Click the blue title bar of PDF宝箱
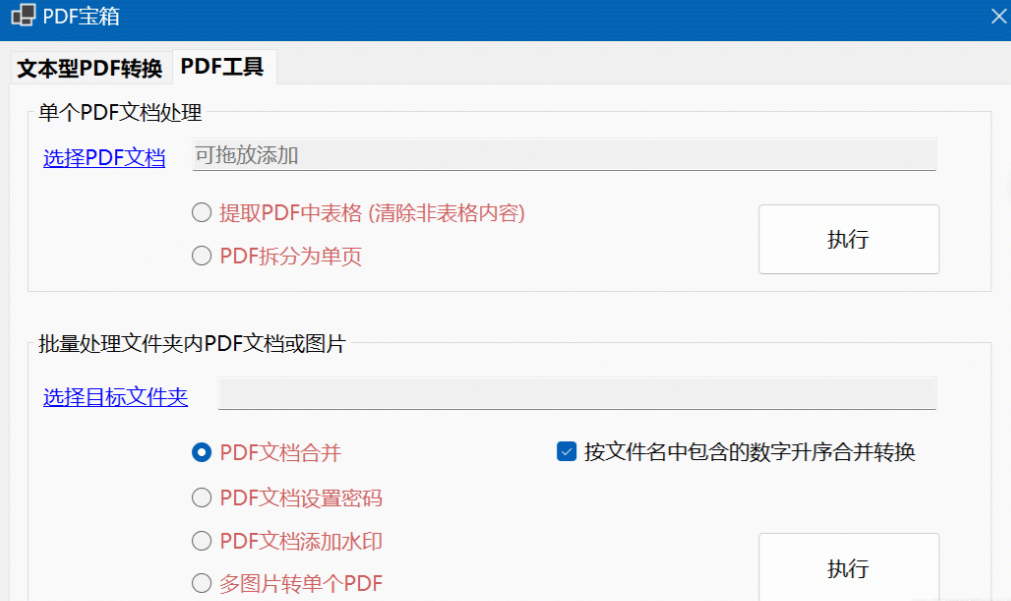The height and width of the screenshot is (601, 1011). pos(500,16)
